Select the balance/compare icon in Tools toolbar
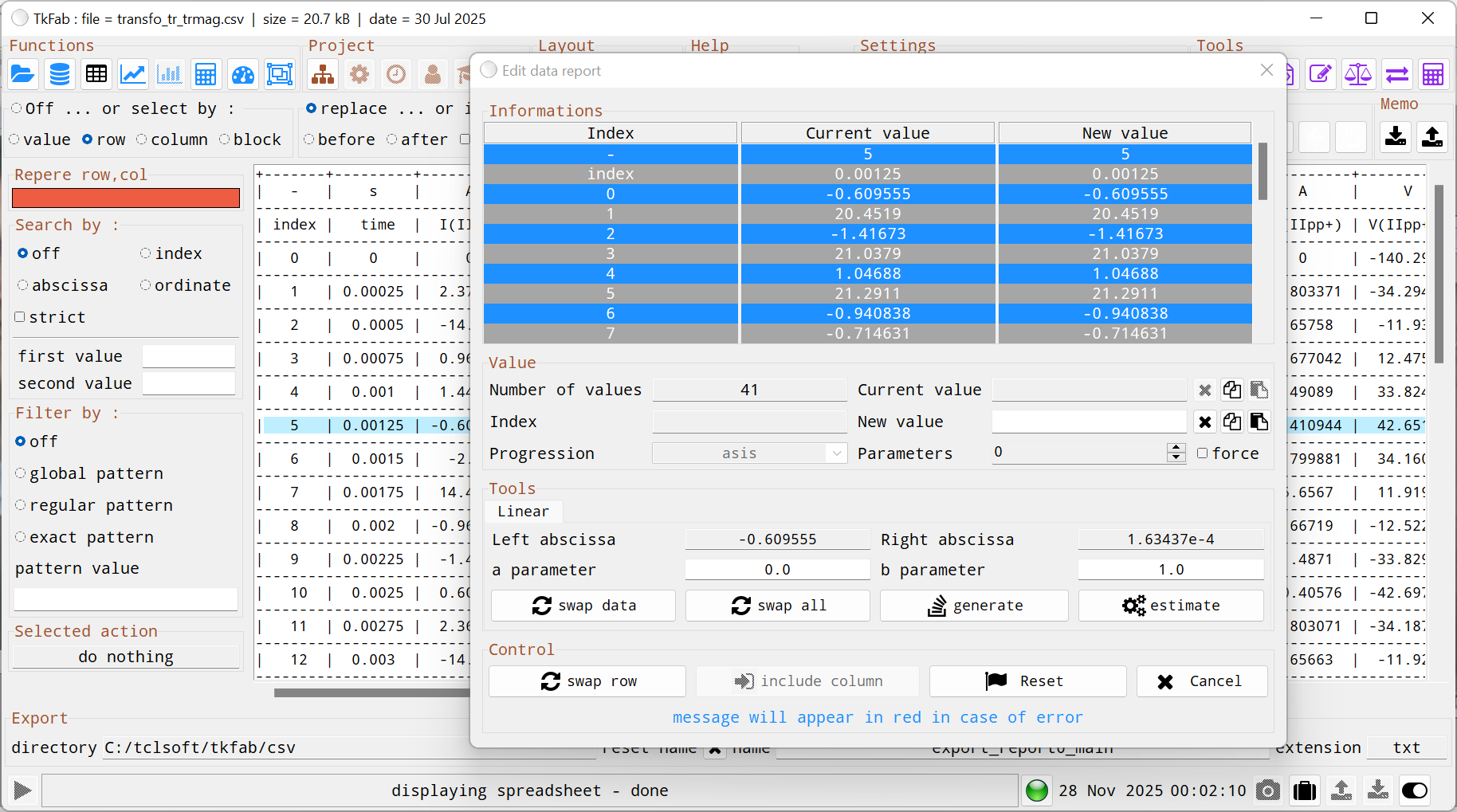 (x=1358, y=73)
